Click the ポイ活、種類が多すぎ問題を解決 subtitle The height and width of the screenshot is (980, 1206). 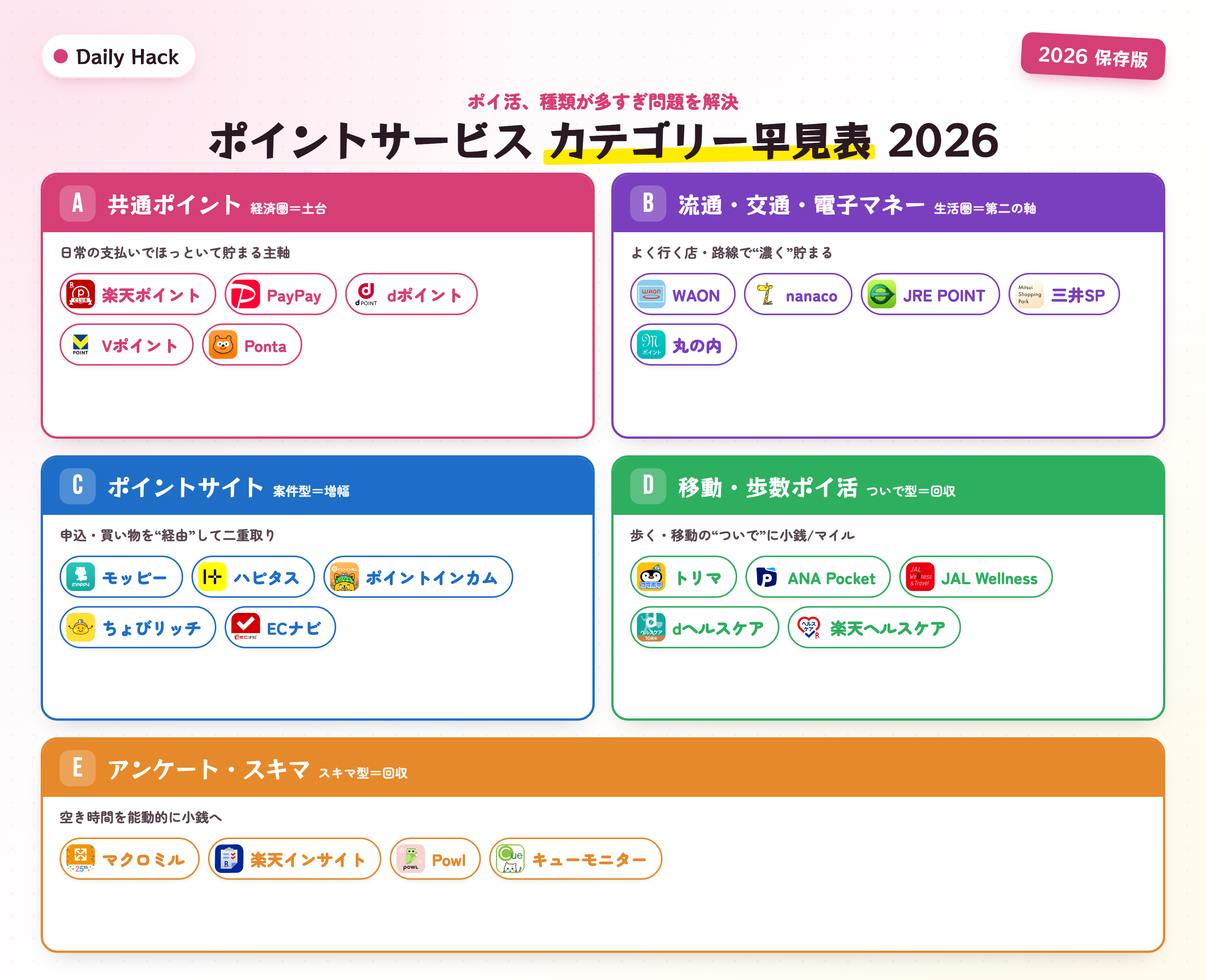coord(603,102)
